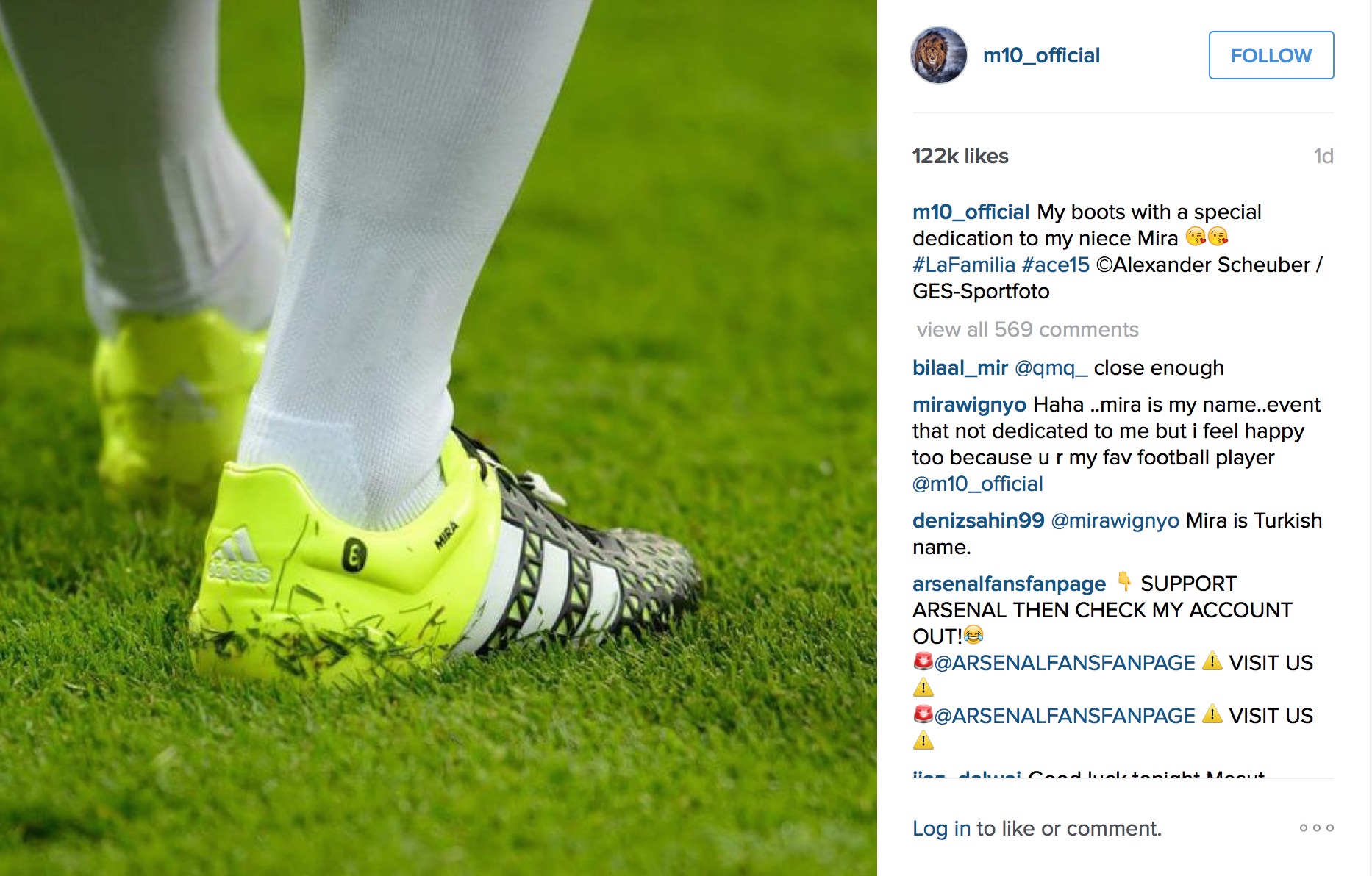Click the Log in link
1372x876 pixels.
click(942, 828)
